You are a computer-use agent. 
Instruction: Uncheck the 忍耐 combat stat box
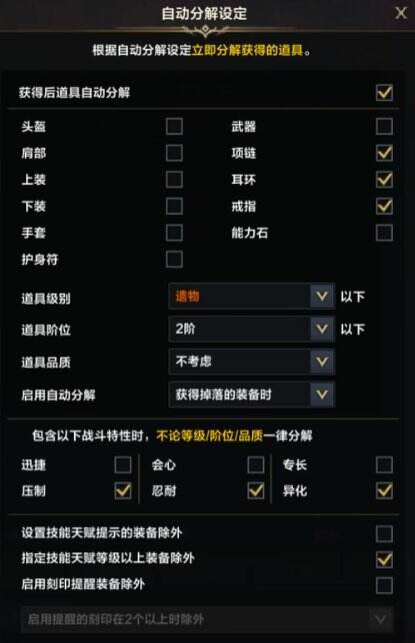pyautogui.click(x=256, y=490)
